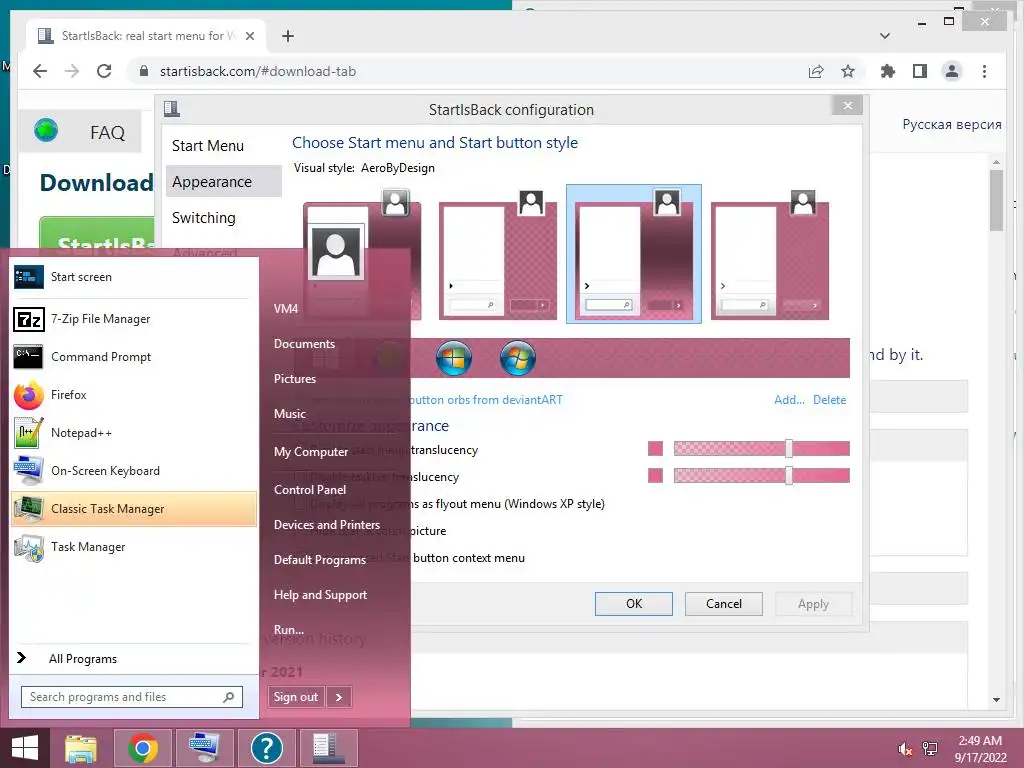1024x768 pixels.
Task: Open the computer monitor icon on taskbar
Action: pyautogui.click(x=204, y=748)
